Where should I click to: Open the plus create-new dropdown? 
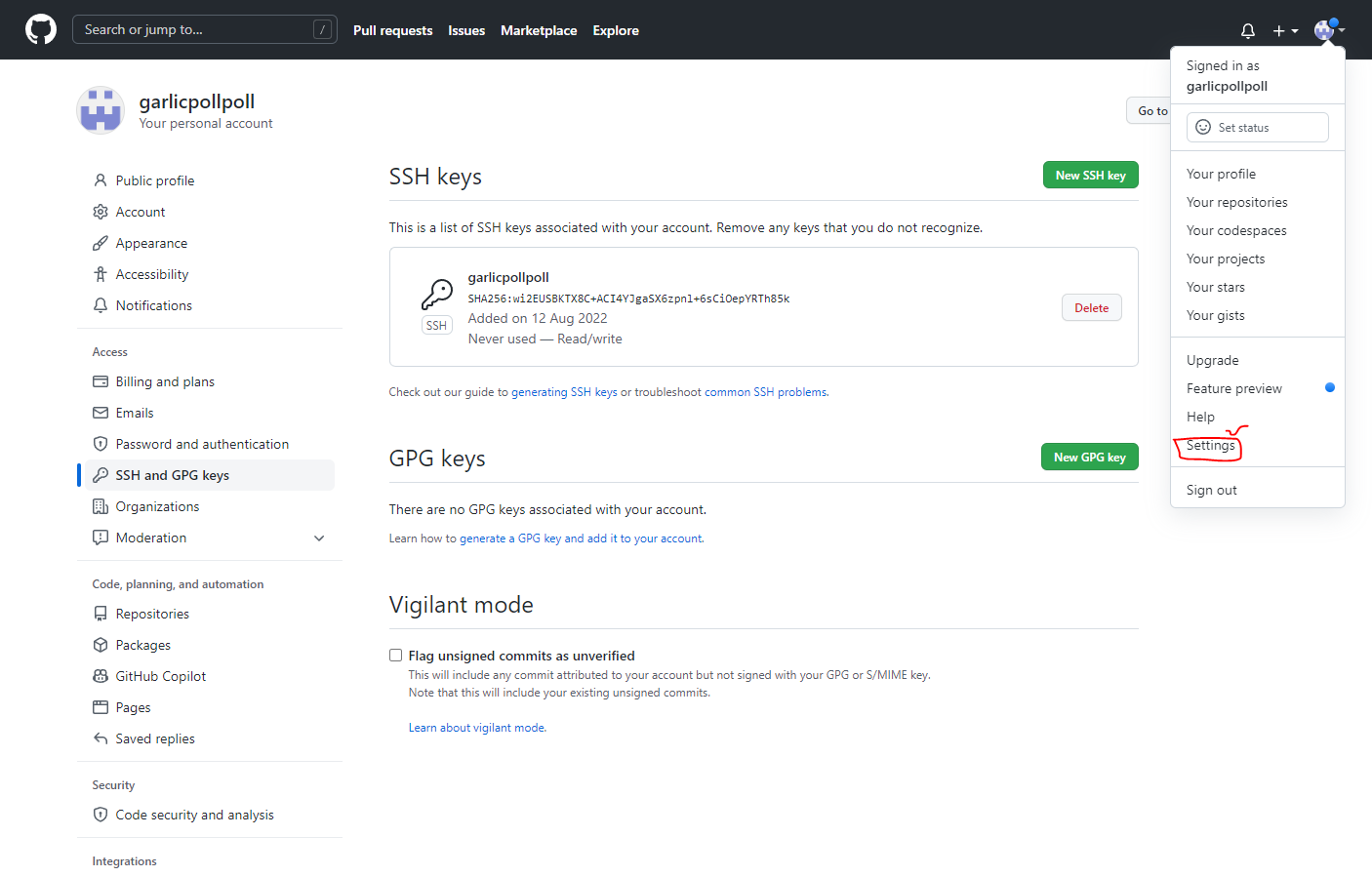[1285, 30]
